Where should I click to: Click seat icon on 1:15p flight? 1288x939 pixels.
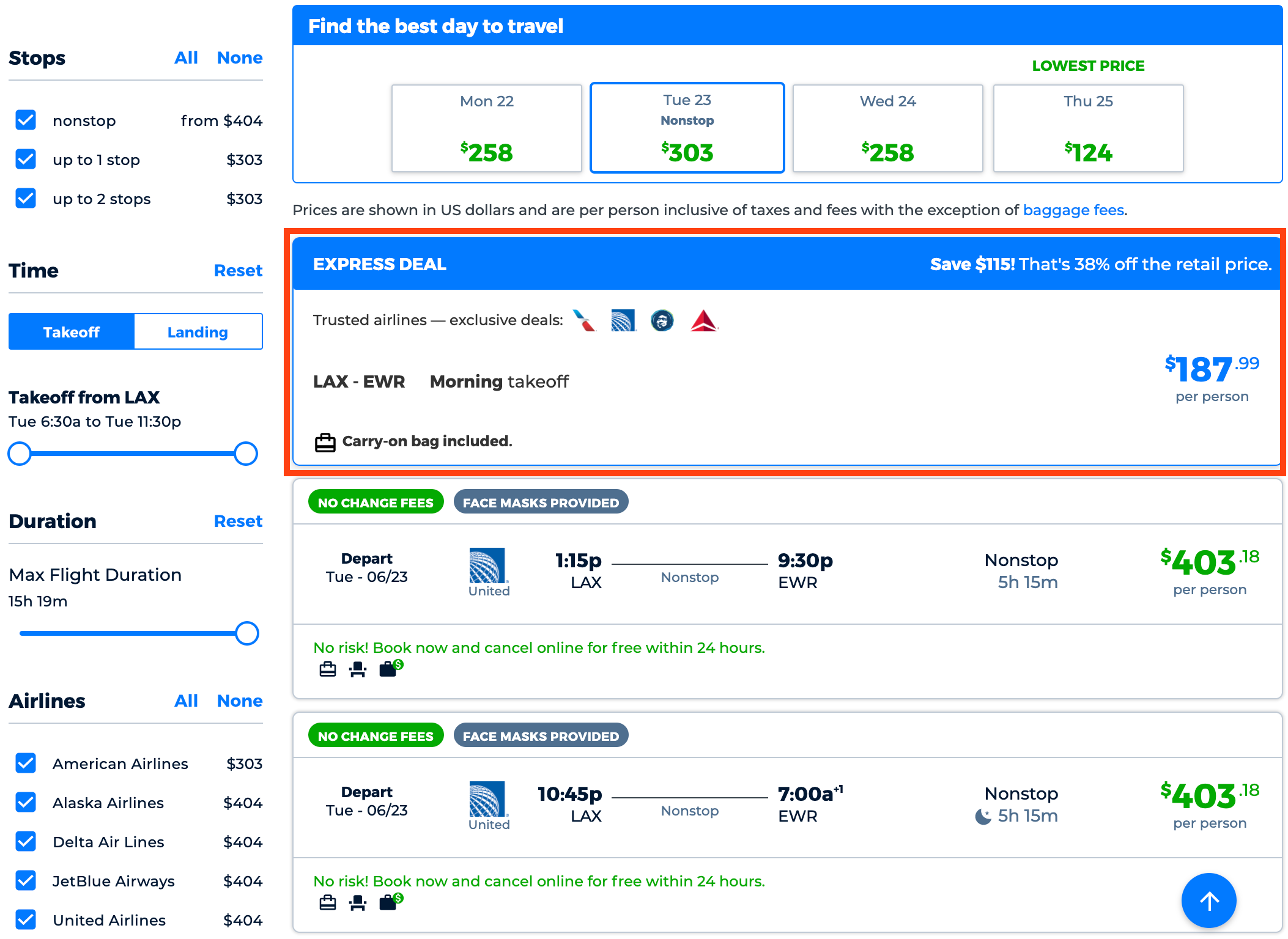click(358, 669)
